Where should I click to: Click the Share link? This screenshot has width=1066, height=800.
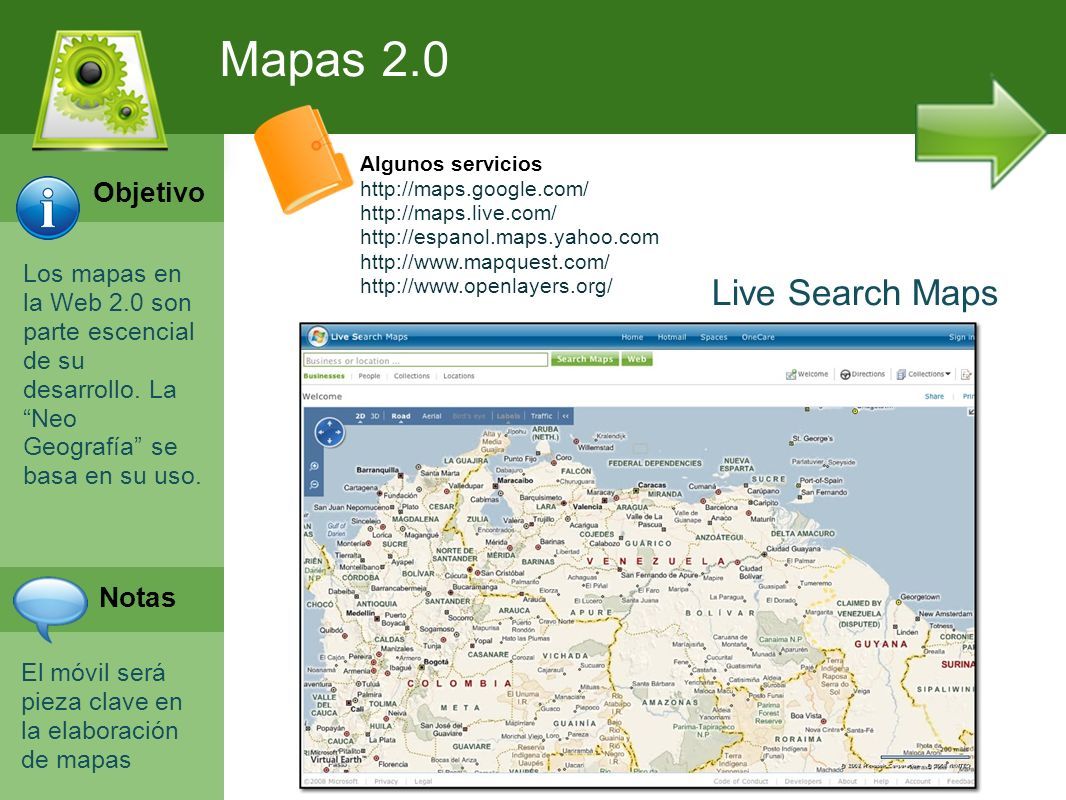point(934,396)
